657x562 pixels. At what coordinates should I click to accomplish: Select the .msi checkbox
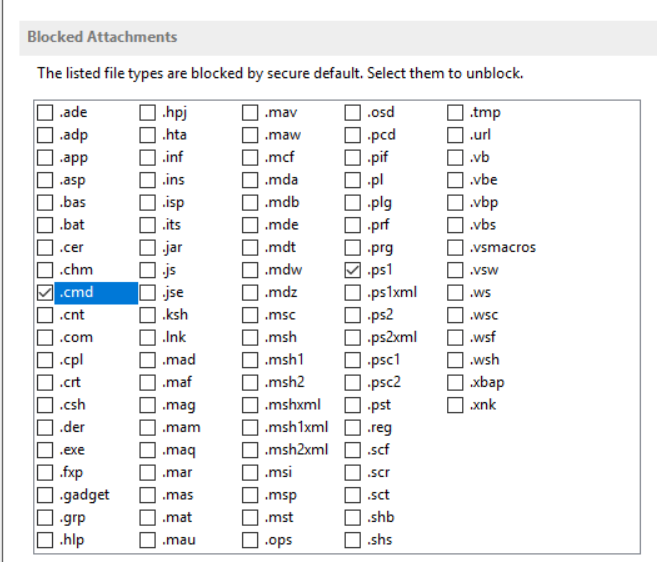pyautogui.click(x=250, y=473)
